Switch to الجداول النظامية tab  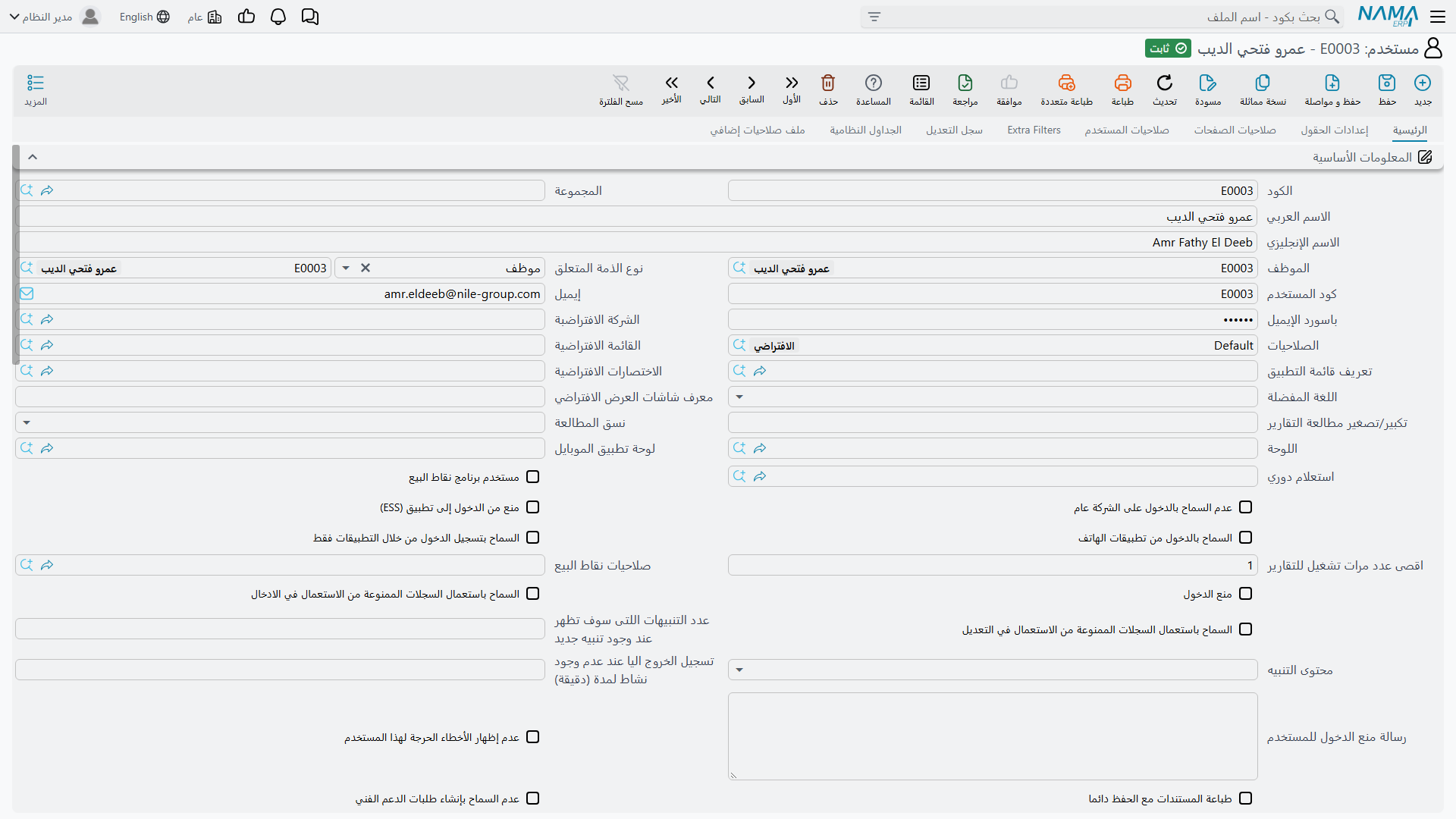coord(866,130)
